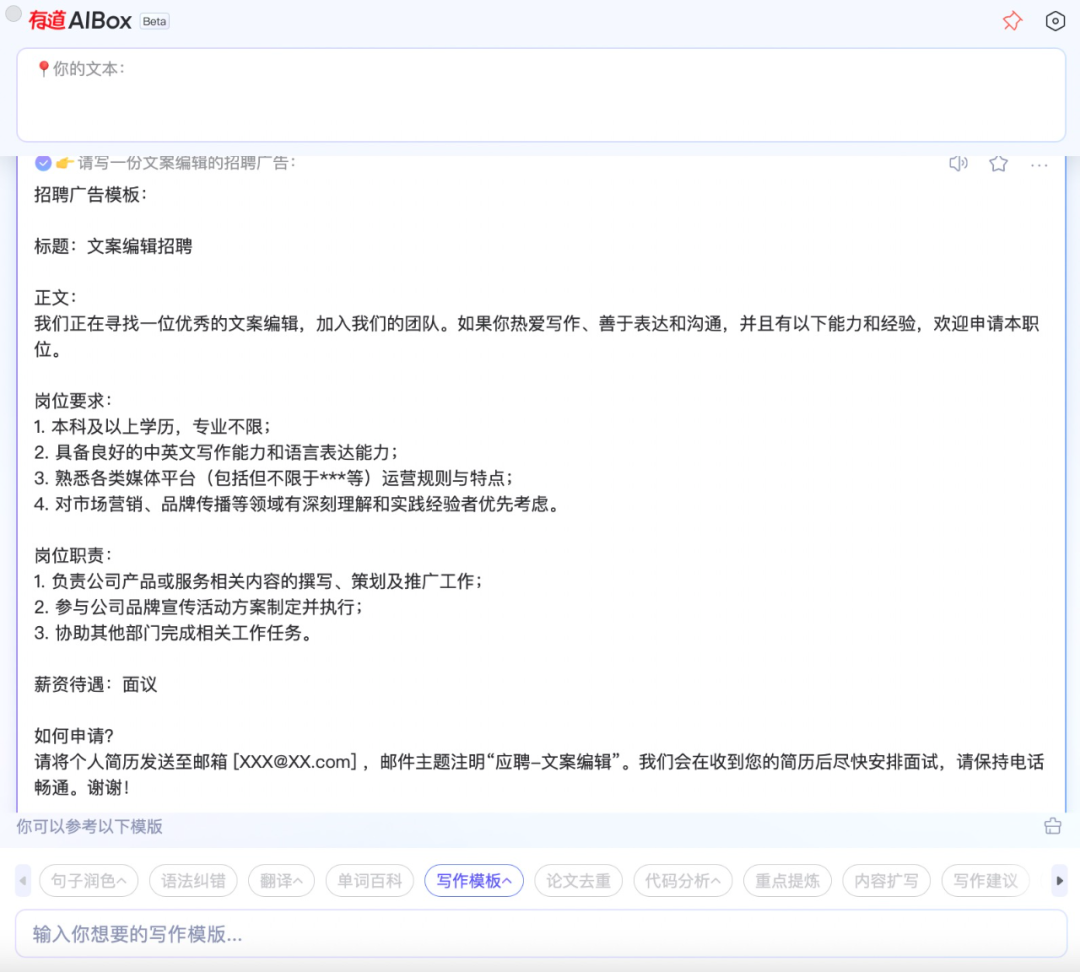Click the line 协助其他部门完成相关工作任务

coord(173,632)
